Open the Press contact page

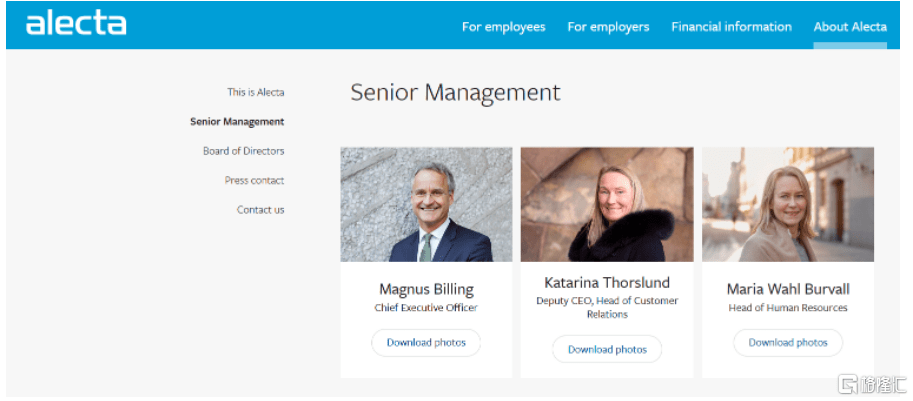pos(254,181)
